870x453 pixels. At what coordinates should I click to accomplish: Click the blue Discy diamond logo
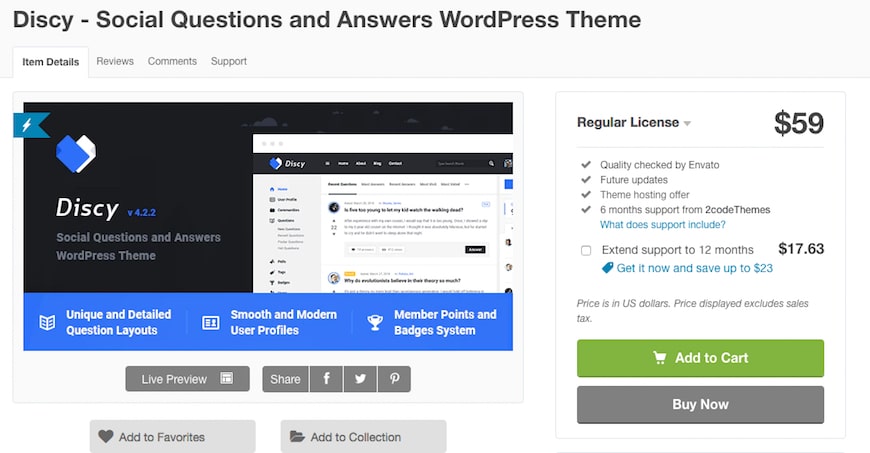(x=76, y=153)
